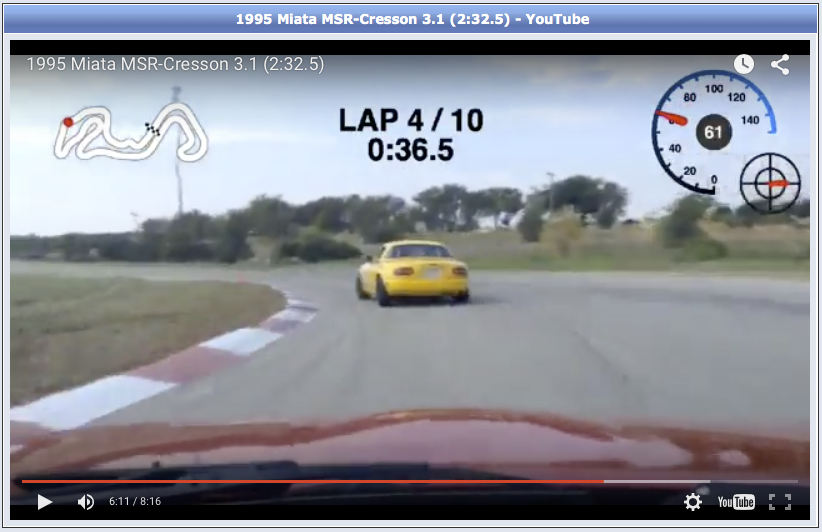Click the g-force crosshair gauge

pos(770,183)
